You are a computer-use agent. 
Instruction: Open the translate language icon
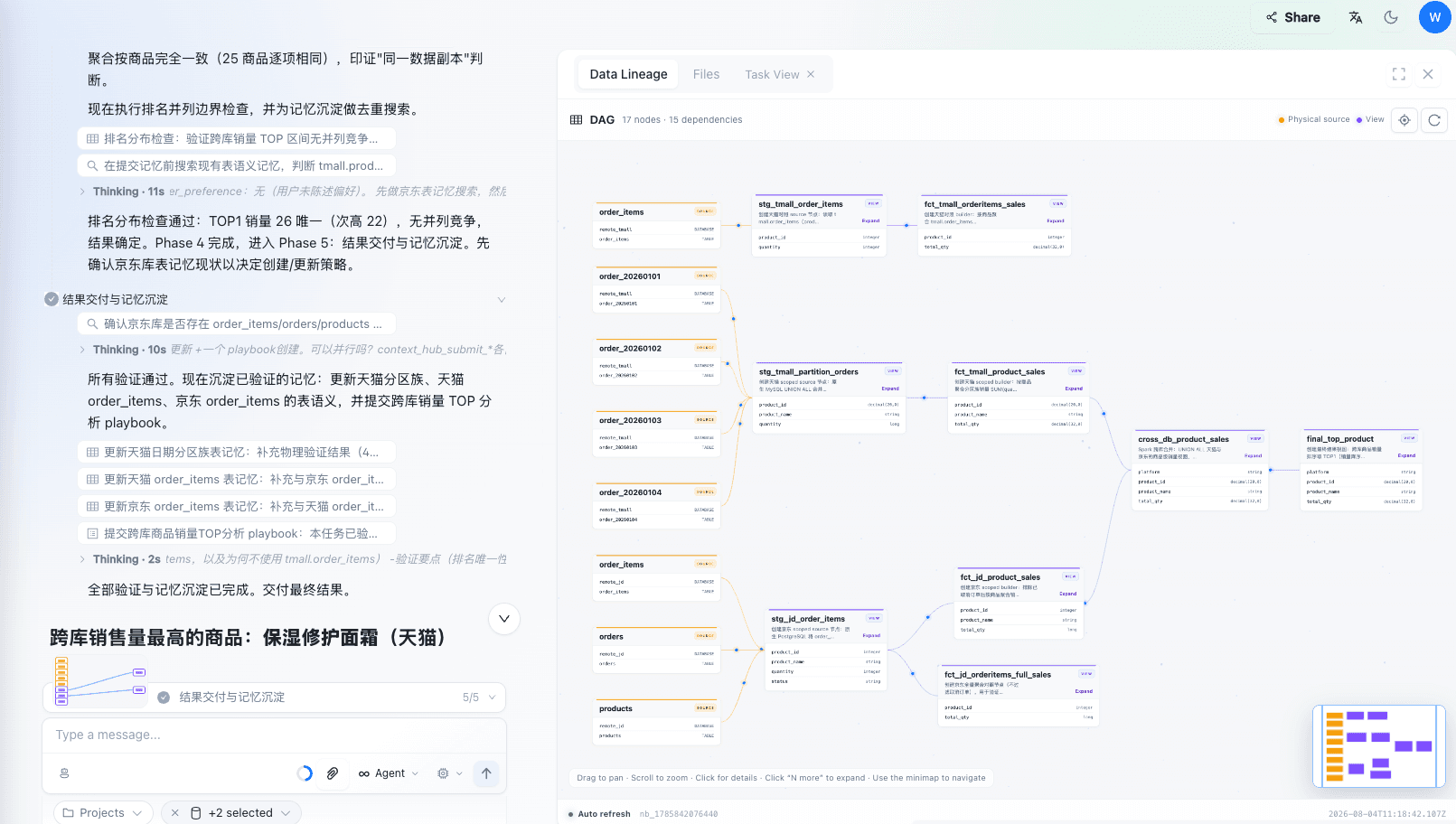[1355, 17]
